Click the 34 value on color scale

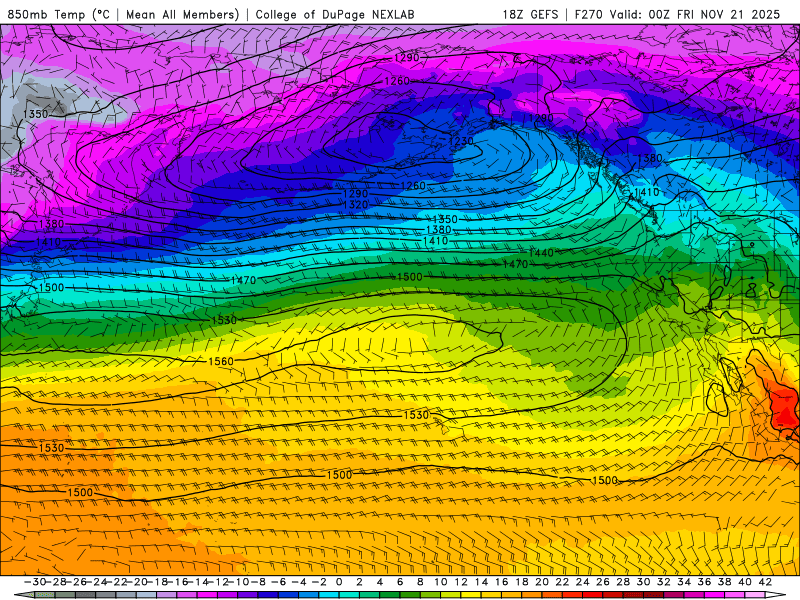(684, 582)
